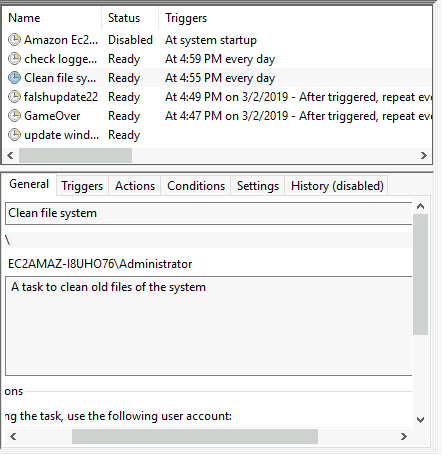Select the check logge... task icon
442x455 pixels.
(14, 59)
